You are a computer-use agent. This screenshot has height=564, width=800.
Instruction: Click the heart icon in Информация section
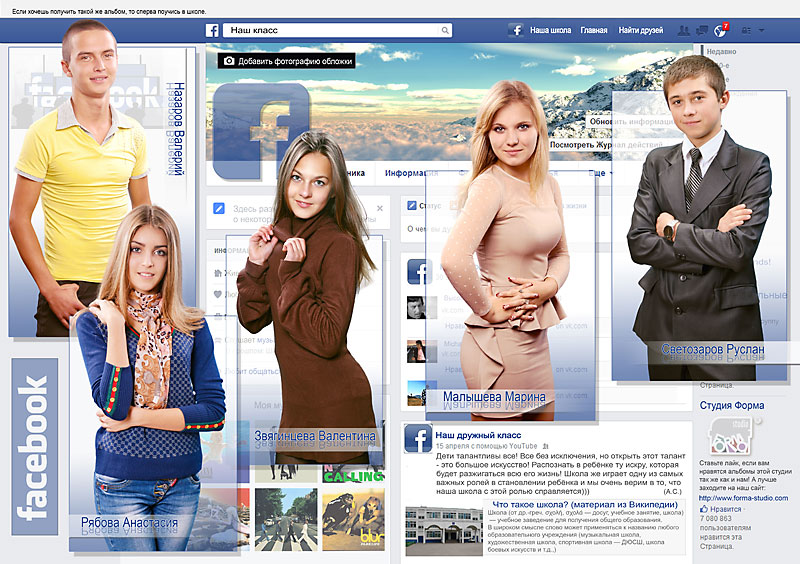[218, 295]
